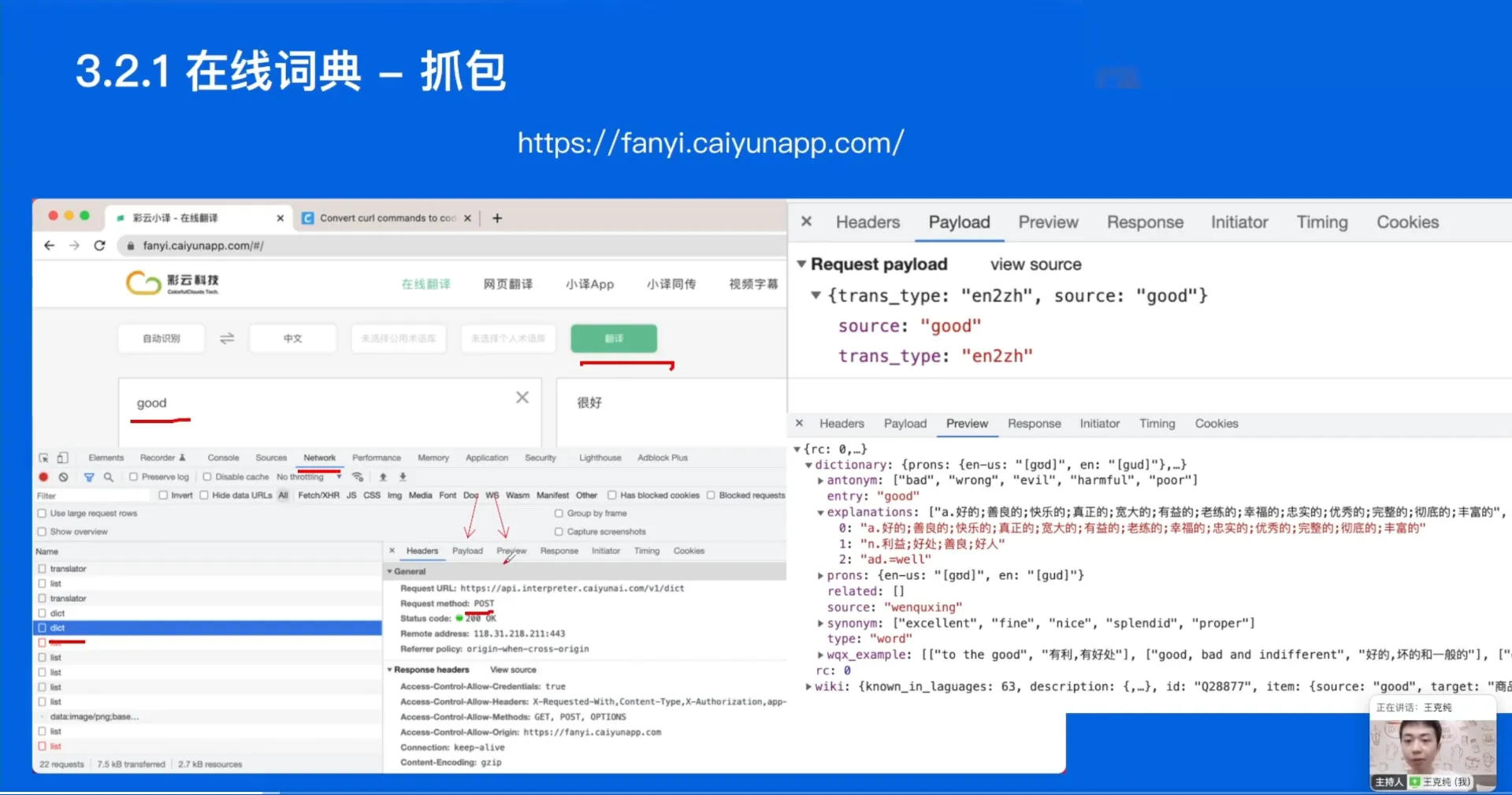Close the Convert curl commands tab
Viewport: 1512px width, 795px height.
467,218
